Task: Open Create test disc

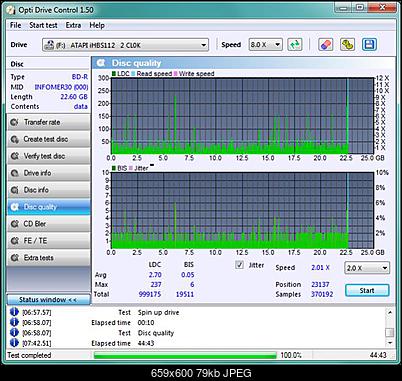Action: (x=49, y=139)
